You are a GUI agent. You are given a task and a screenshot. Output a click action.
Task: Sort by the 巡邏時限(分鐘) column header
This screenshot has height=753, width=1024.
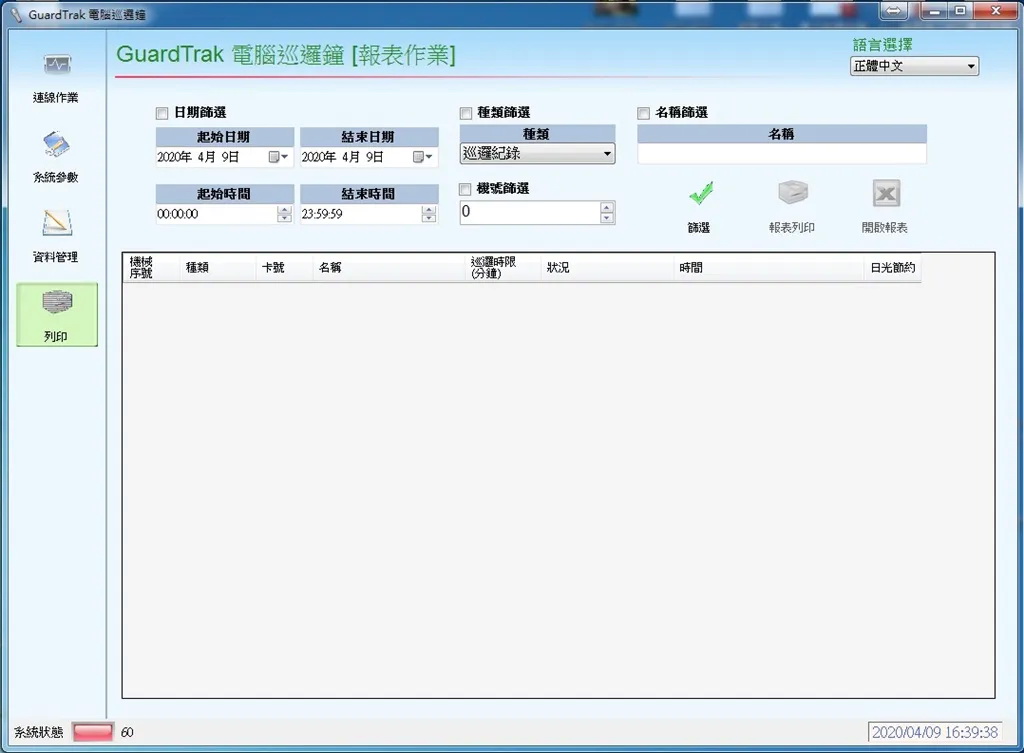pyautogui.click(x=503, y=268)
